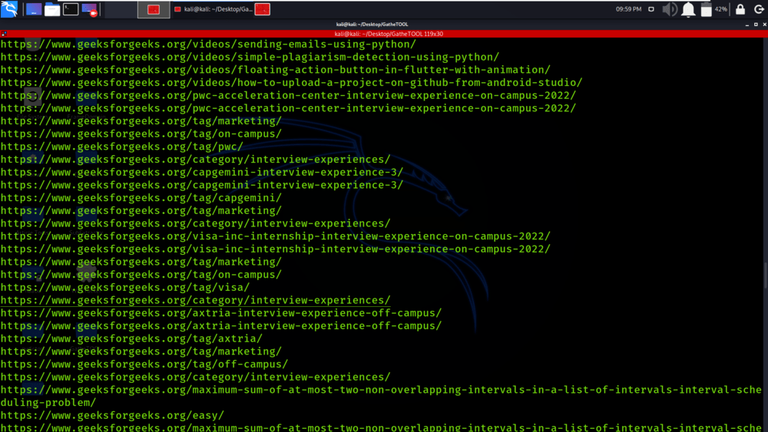Click the terminal window title text at top
The image size is (768, 432).
coord(372,24)
